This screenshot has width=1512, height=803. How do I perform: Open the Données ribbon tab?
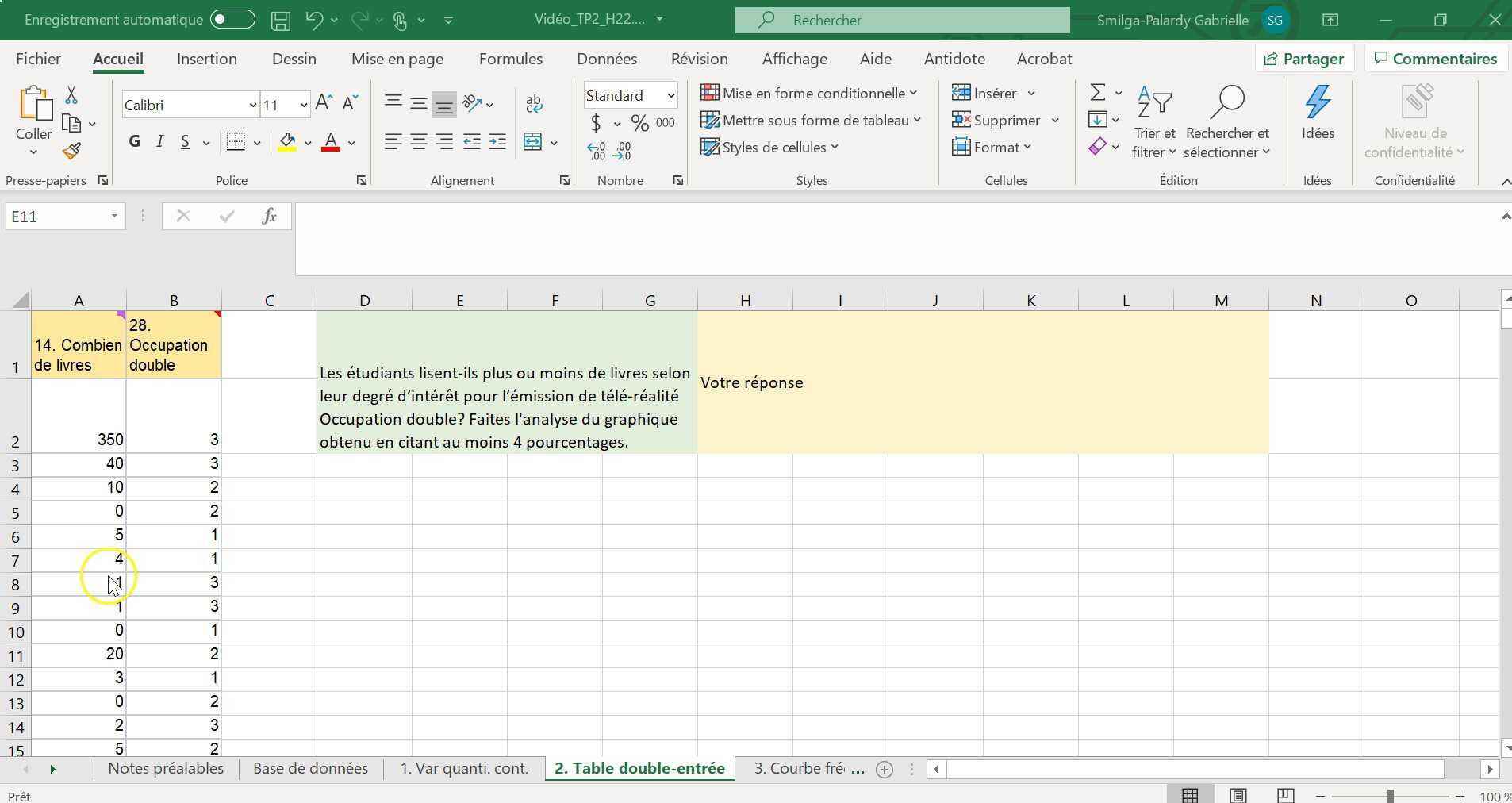pos(607,59)
